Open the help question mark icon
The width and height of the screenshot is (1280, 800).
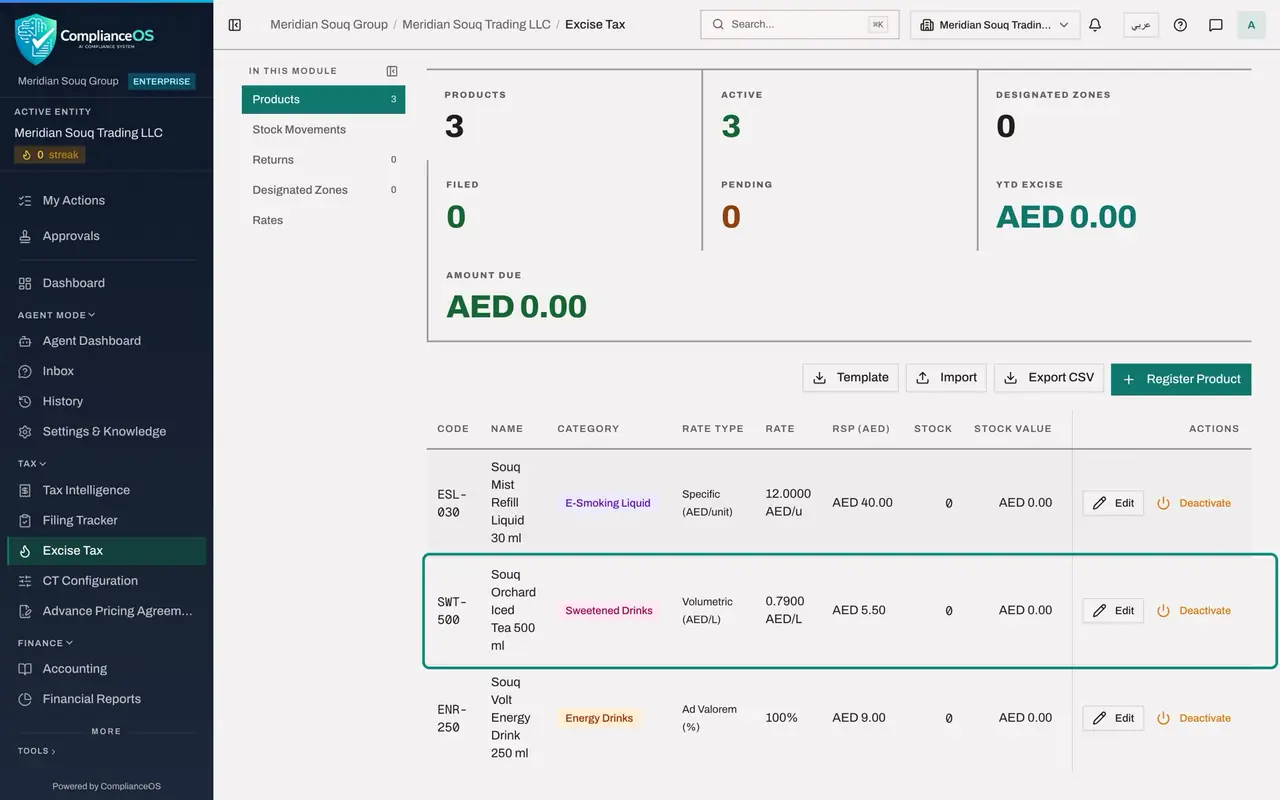1180,25
